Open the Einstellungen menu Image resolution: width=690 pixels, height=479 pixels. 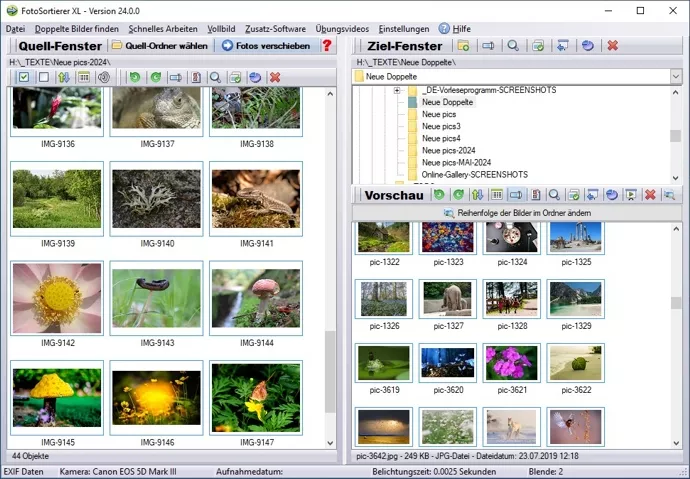pyautogui.click(x=404, y=29)
